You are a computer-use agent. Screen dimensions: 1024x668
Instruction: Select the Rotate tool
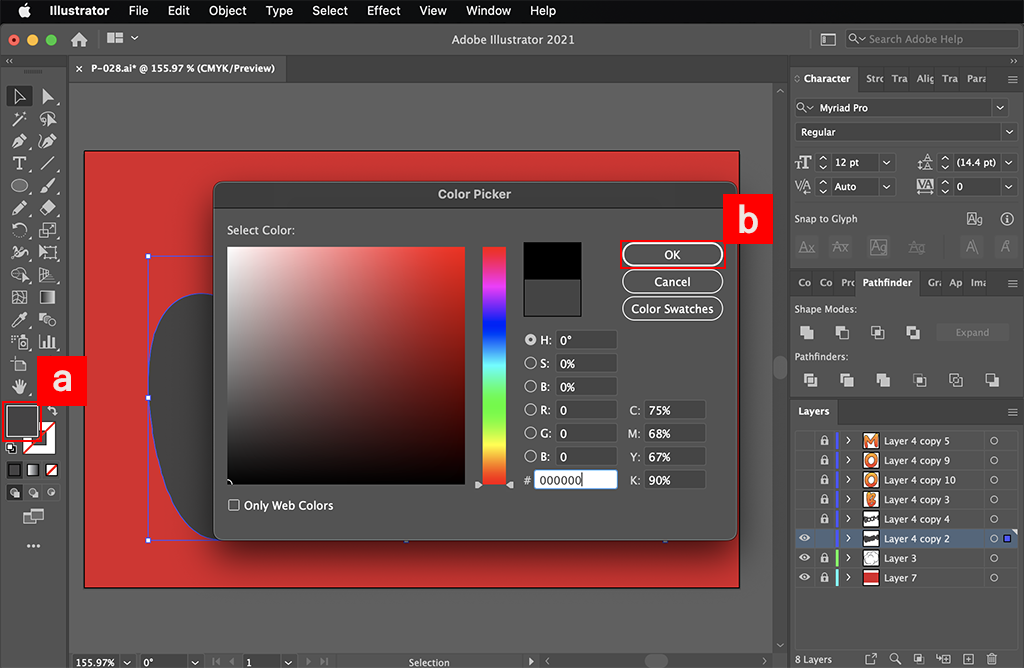19,230
